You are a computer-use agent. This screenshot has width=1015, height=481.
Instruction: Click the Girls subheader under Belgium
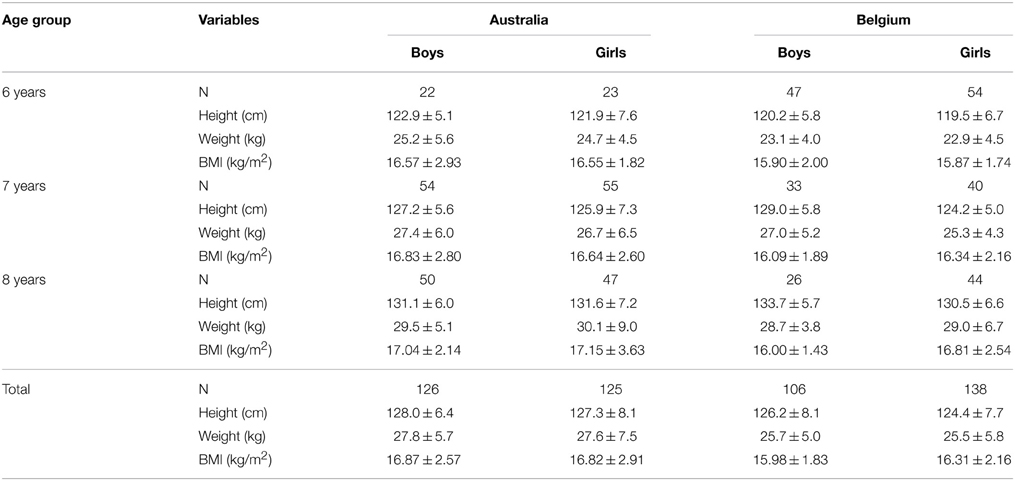pyautogui.click(x=976, y=54)
